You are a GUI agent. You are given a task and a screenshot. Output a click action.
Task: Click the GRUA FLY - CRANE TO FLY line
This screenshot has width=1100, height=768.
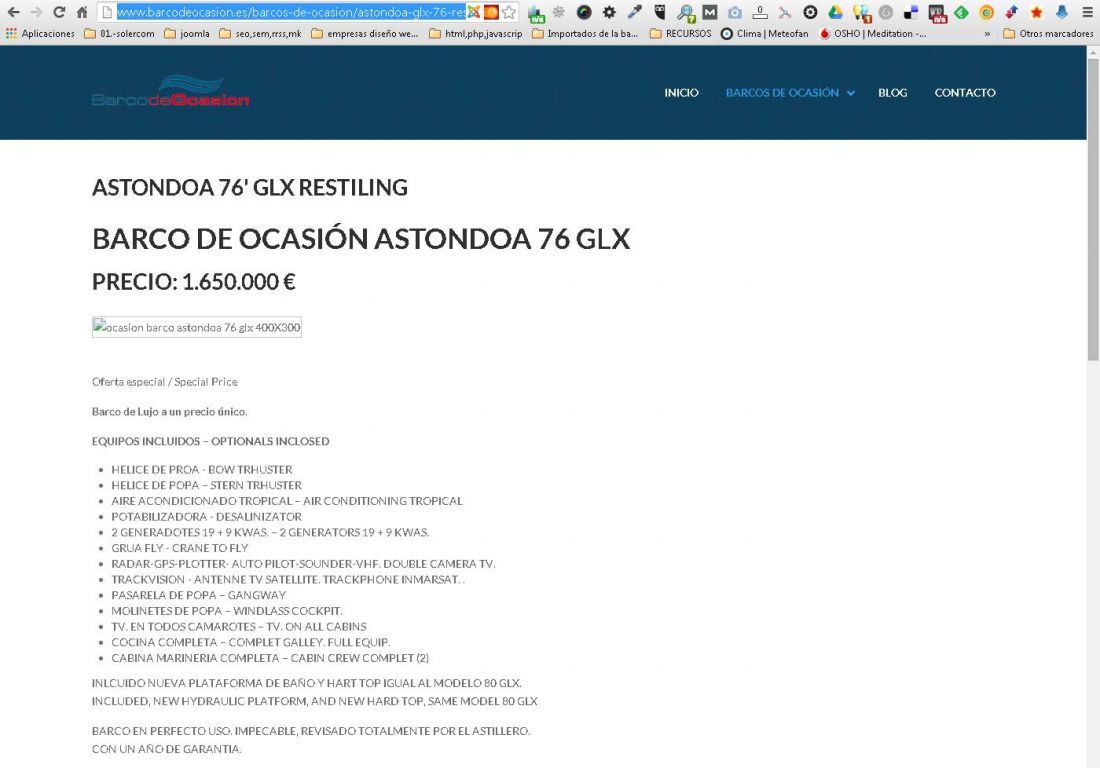(x=180, y=548)
